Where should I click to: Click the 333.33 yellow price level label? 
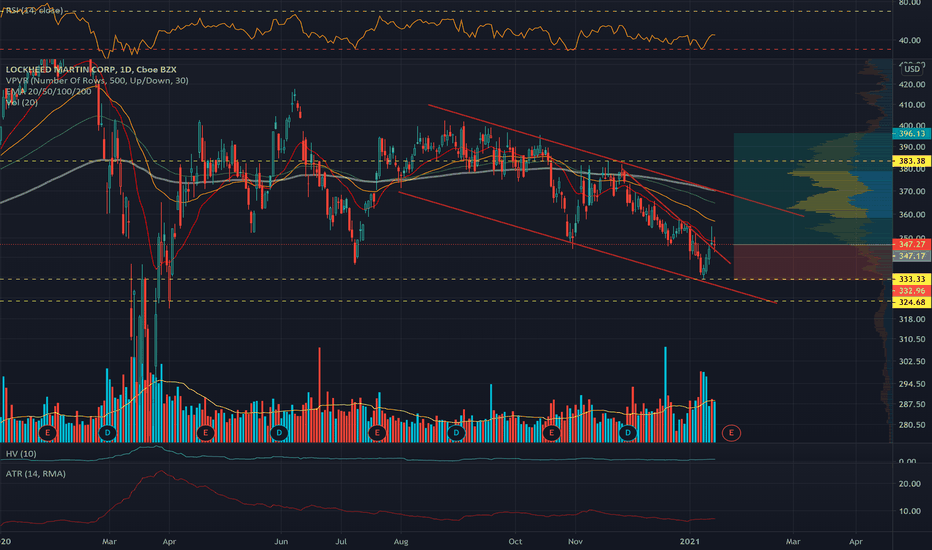pyautogui.click(x=912, y=279)
